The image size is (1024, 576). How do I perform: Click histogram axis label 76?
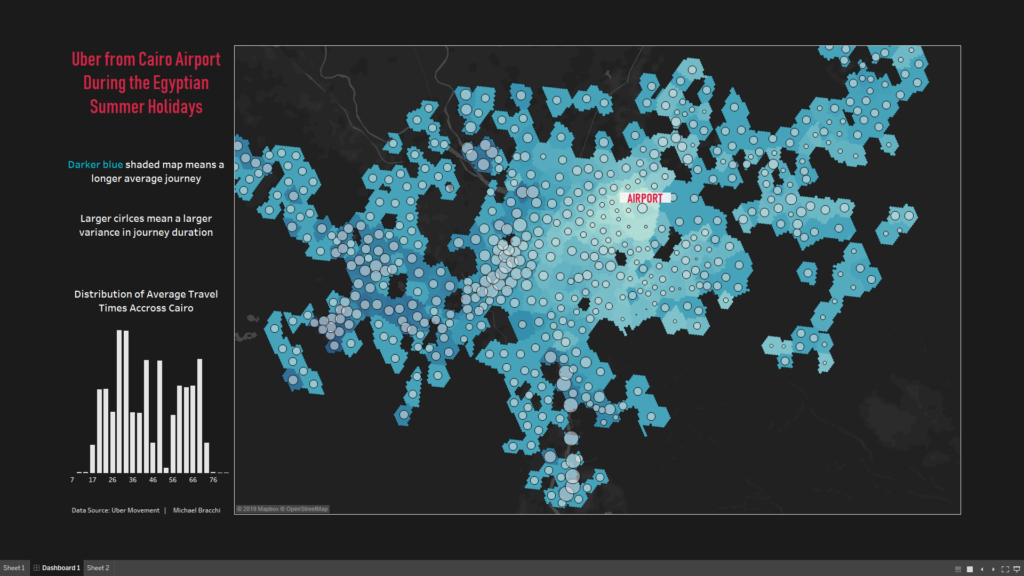213,480
